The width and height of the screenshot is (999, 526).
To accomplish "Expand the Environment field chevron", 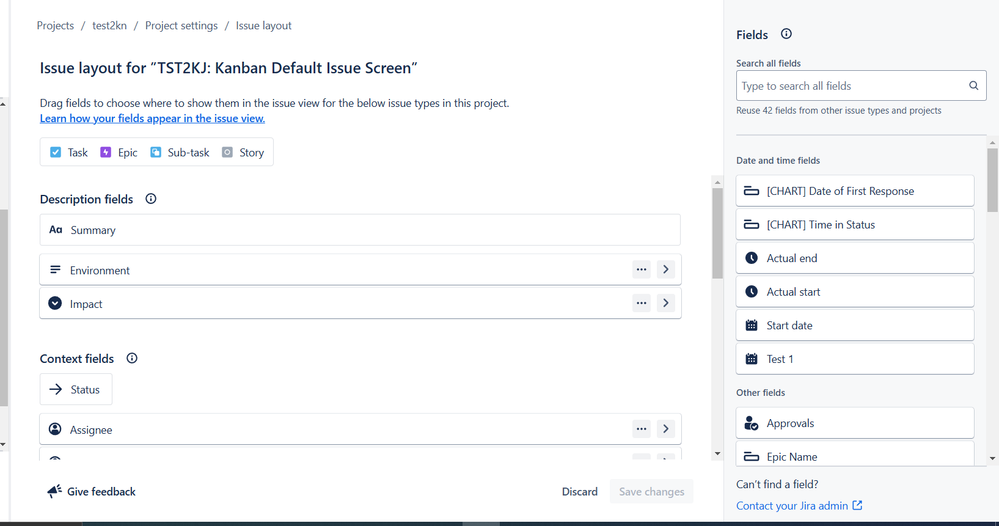I will click(x=666, y=269).
